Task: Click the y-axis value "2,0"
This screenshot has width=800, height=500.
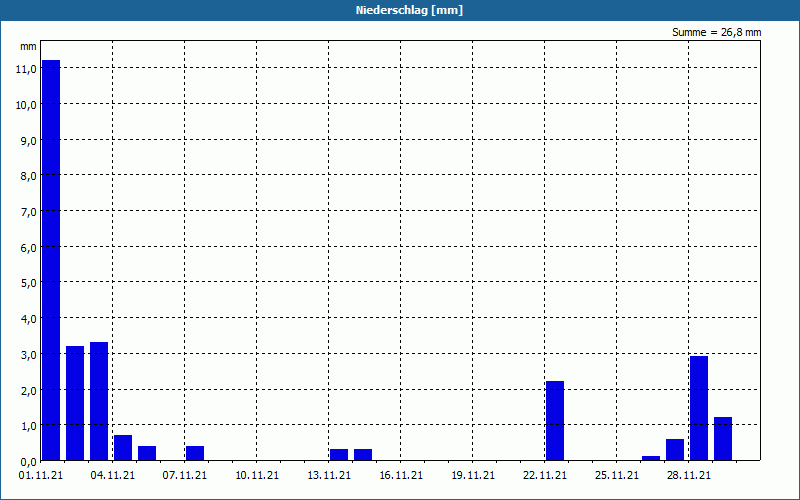Action: pos(28,390)
